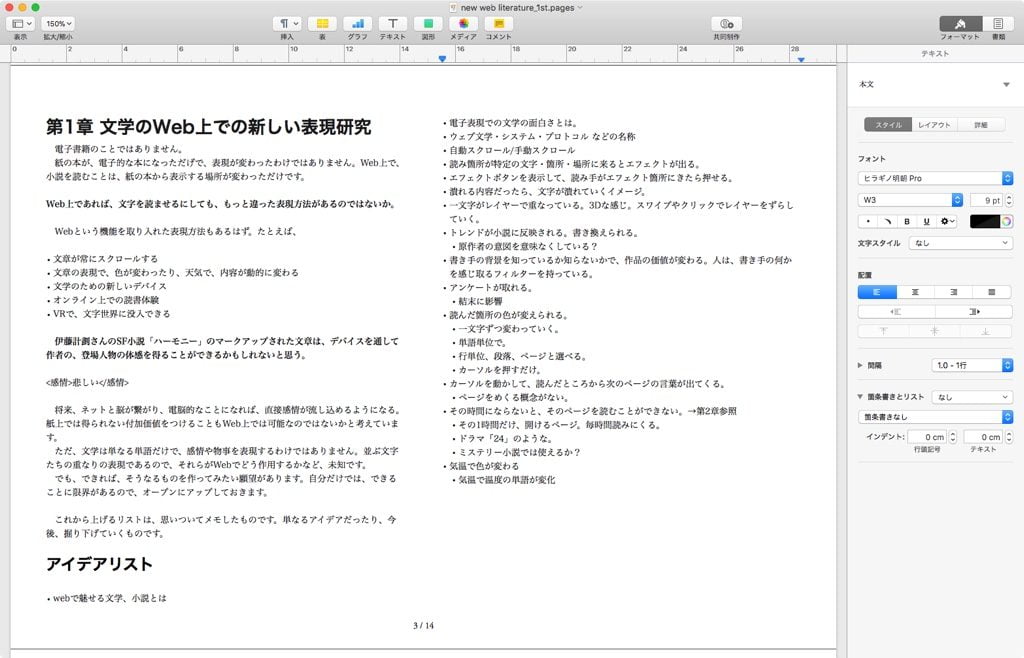This screenshot has width=1024, height=658.
Task: Add a chart using the グラフ icon
Action: tap(357, 24)
